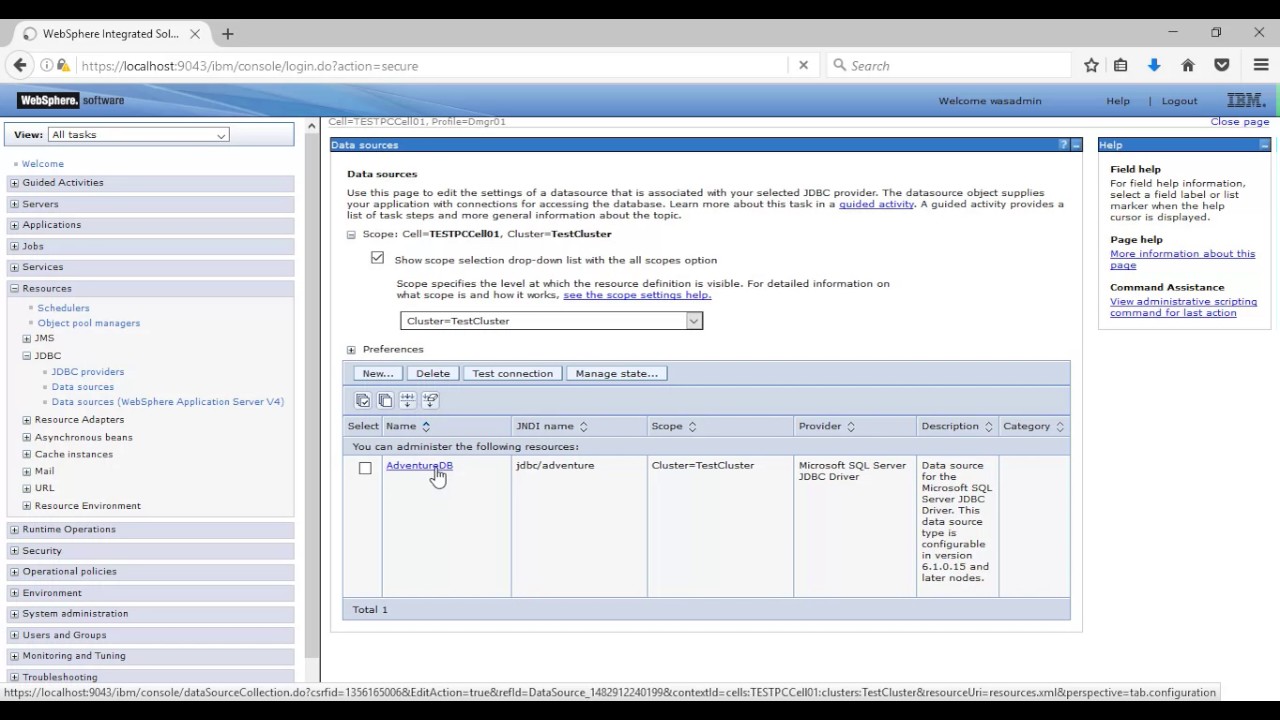Click the Data sources panel help icon

[1063, 145]
